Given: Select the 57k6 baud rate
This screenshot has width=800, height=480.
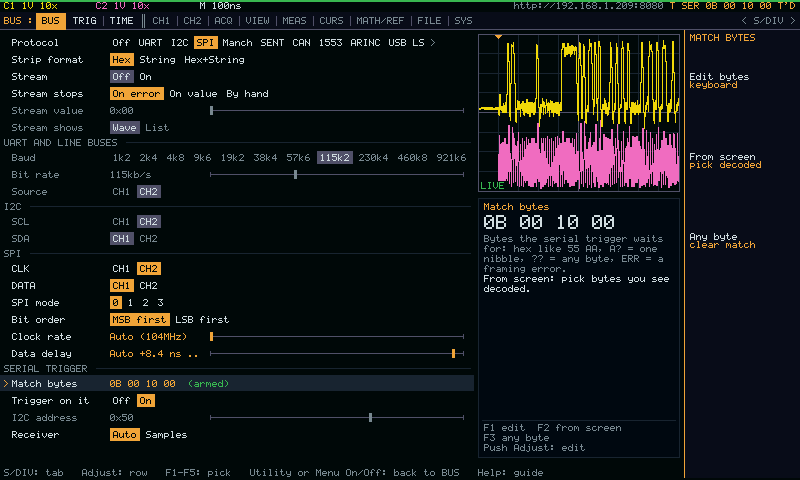Looking at the screenshot, I should point(298,158).
